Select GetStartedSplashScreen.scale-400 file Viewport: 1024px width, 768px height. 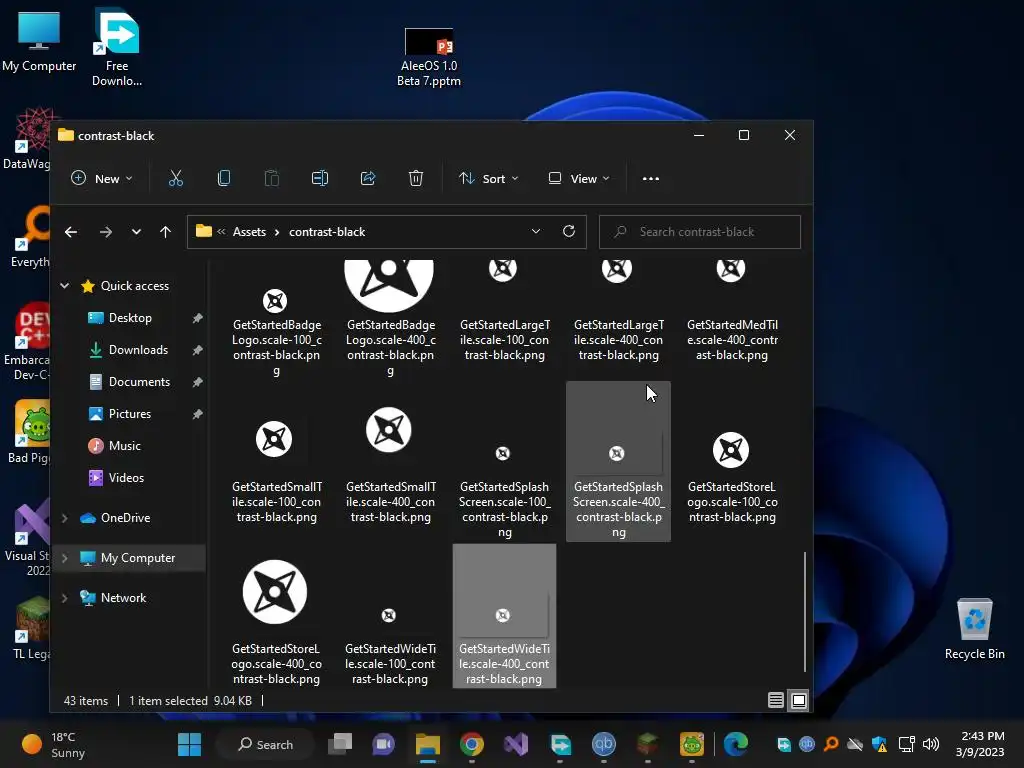(x=618, y=461)
